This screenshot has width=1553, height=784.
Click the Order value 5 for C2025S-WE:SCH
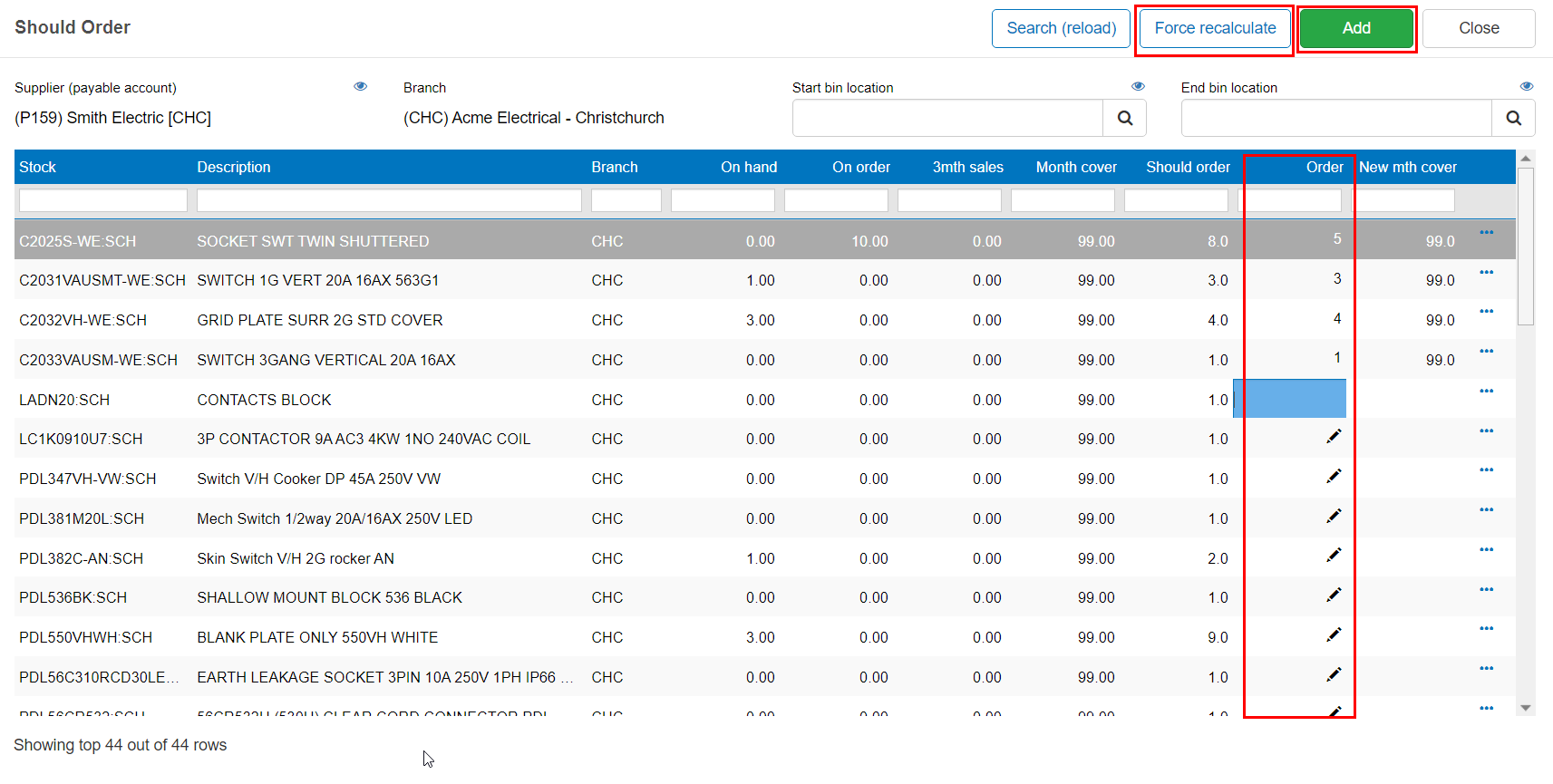(1337, 238)
